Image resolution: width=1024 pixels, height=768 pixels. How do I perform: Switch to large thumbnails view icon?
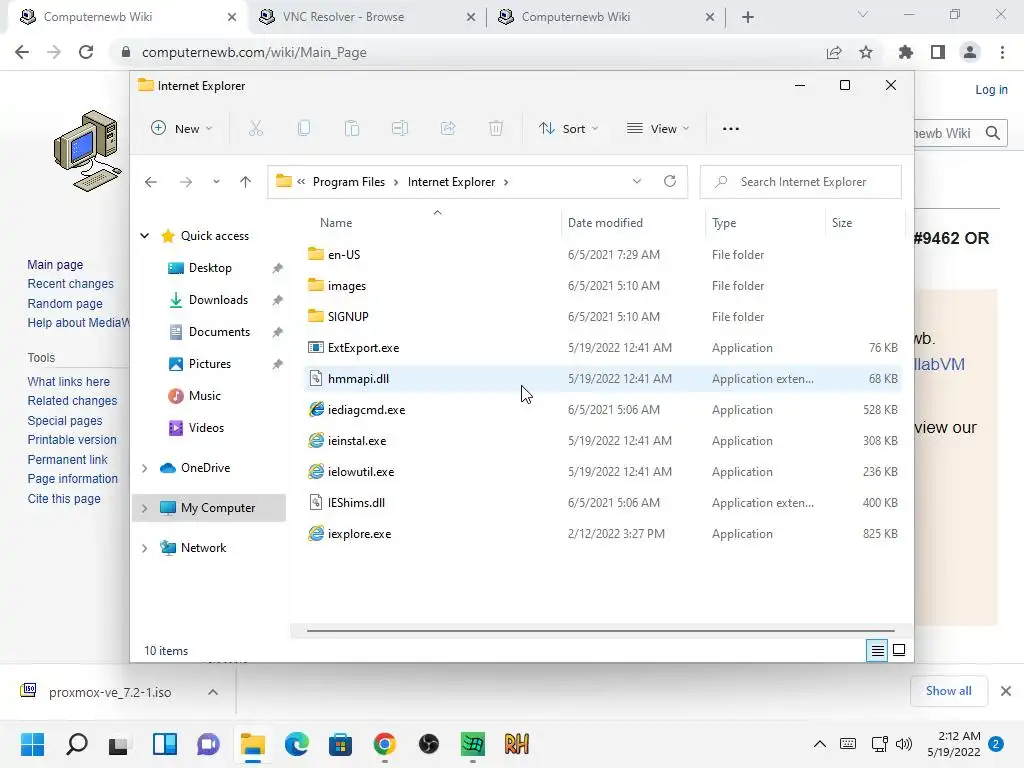click(x=899, y=650)
